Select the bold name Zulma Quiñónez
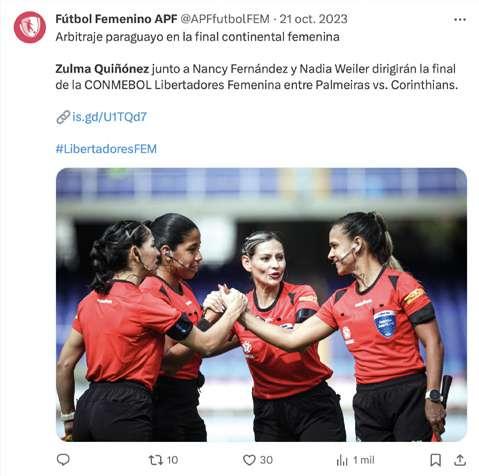This screenshot has height=476, width=479. 102,69
